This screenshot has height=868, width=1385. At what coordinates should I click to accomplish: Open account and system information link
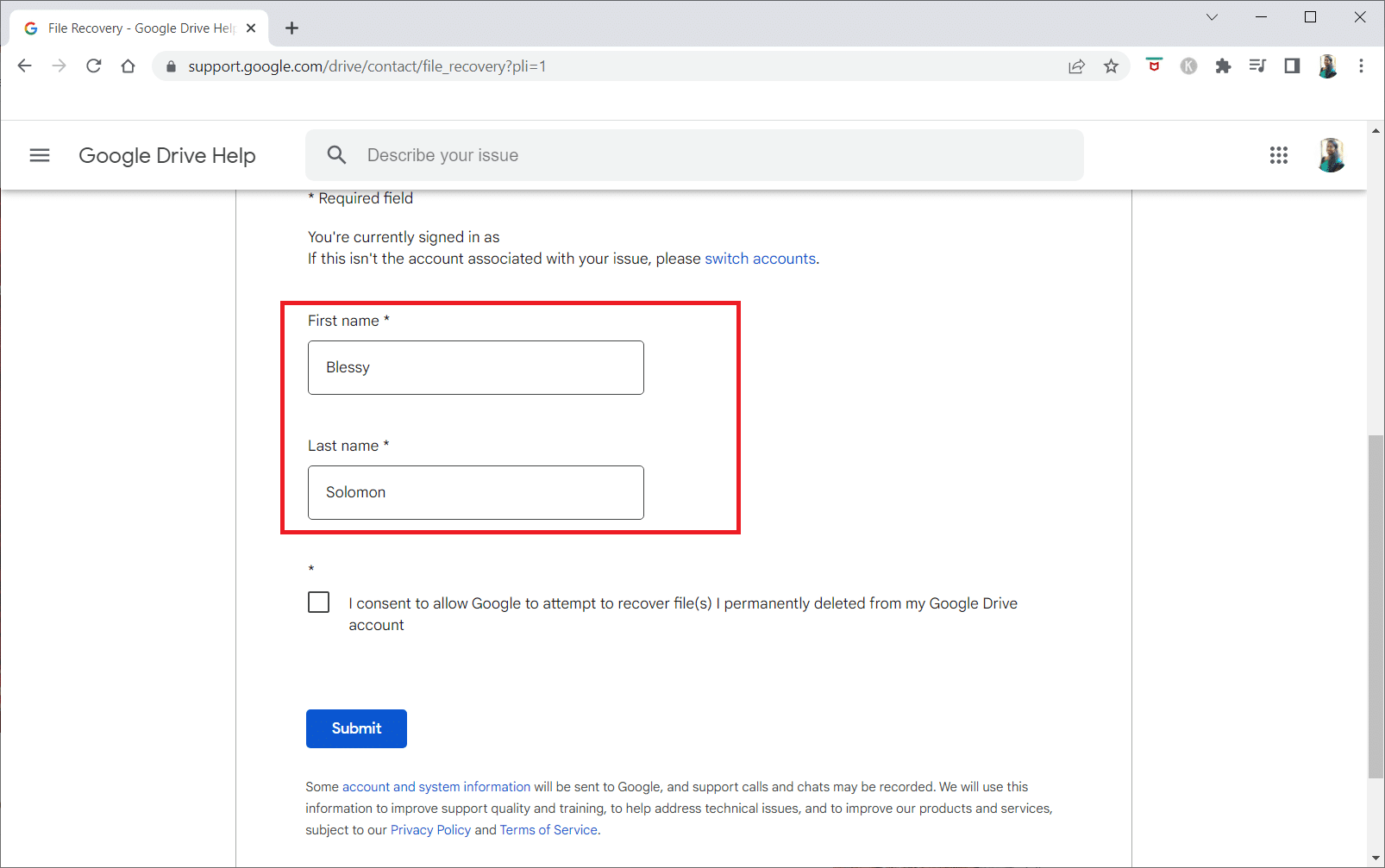point(436,787)
